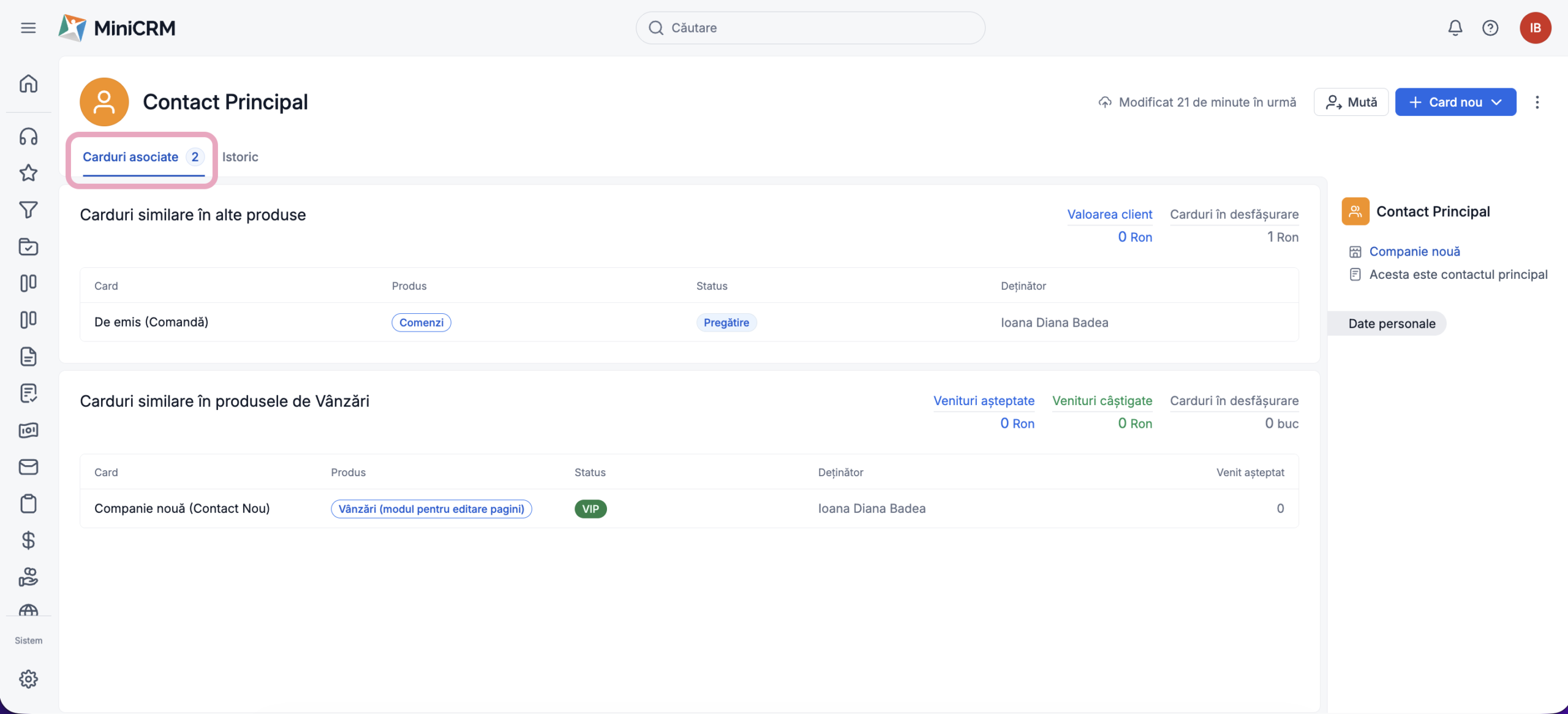Open the help question mark icon
The height and width of the screenshot is (714, 1568).
tap(1490, 28)
